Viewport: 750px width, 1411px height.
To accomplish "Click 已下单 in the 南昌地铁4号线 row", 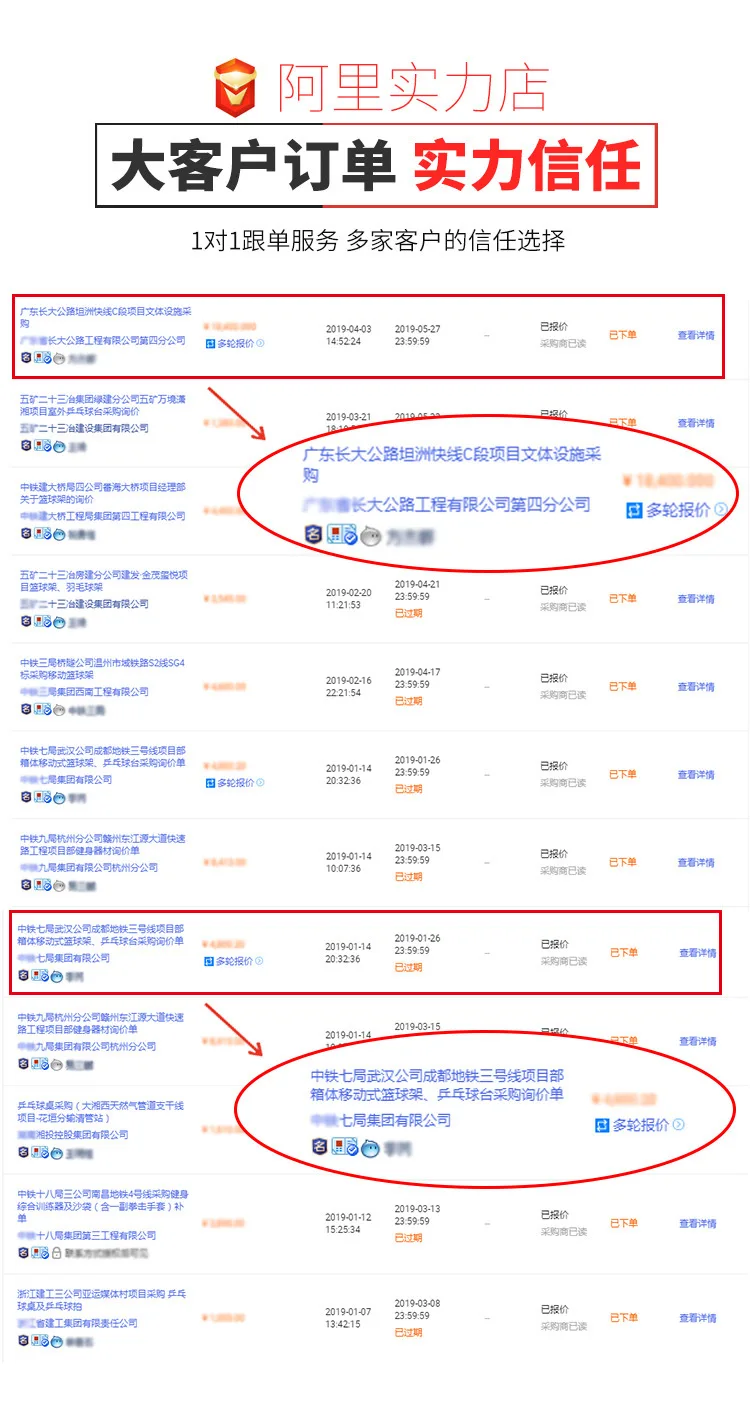I will tap(623, 1223).
